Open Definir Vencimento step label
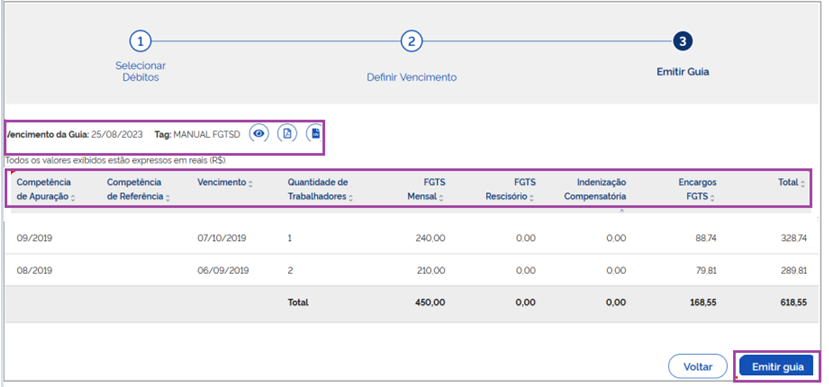 (x=412, y=77)
